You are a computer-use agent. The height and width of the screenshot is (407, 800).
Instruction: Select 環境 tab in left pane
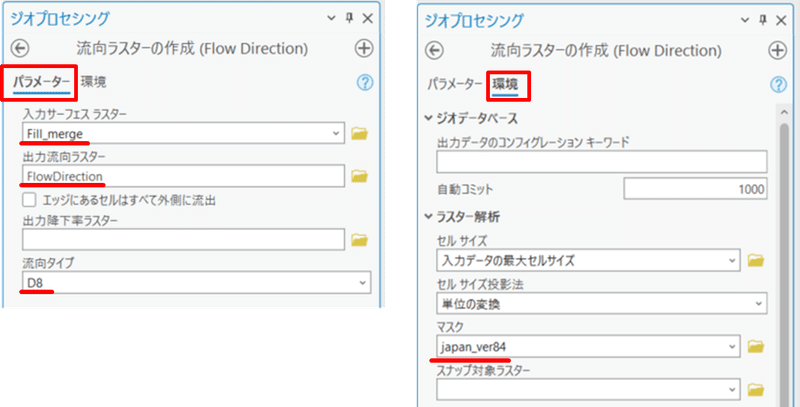(93, 82)
